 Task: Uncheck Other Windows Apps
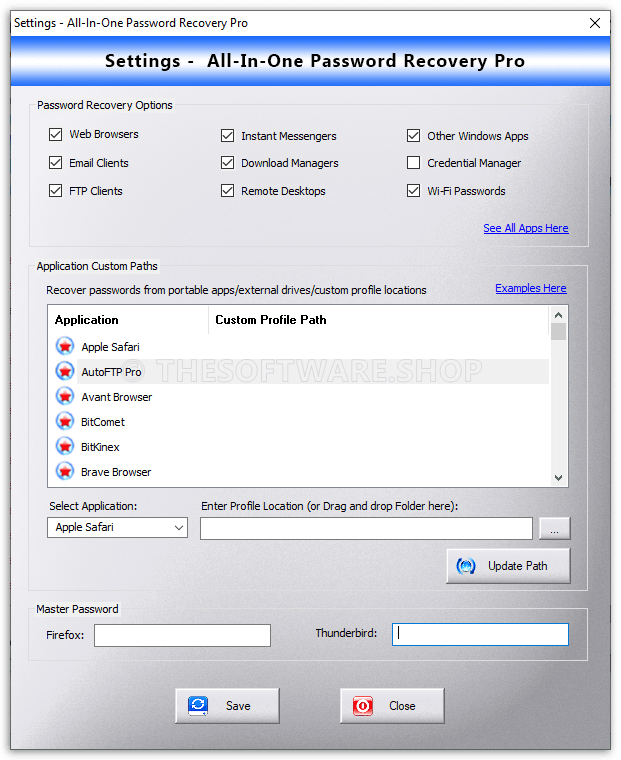coord(414,136)
